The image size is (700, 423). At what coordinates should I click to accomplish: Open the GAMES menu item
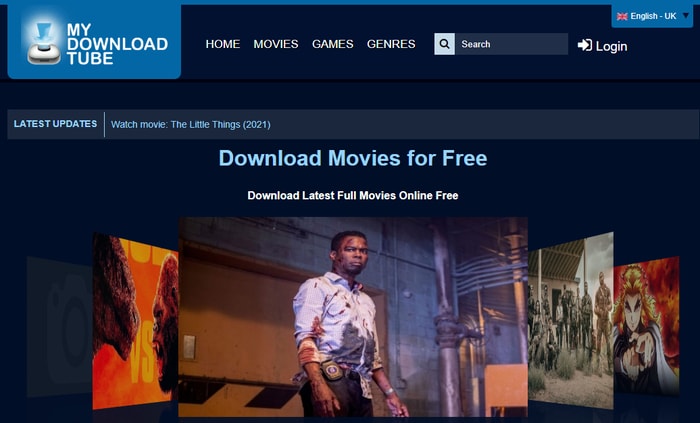[x=333, y=44]
